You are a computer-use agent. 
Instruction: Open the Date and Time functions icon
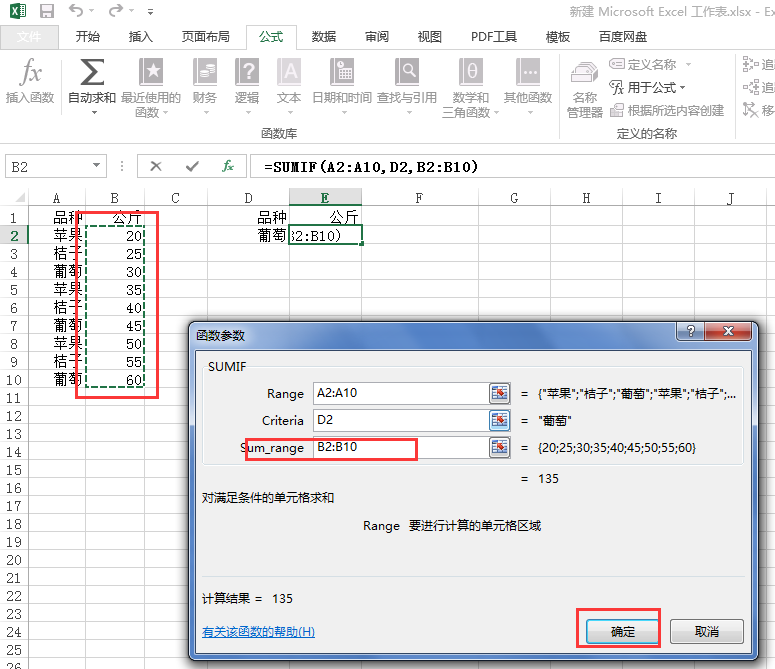pos(342,72)
